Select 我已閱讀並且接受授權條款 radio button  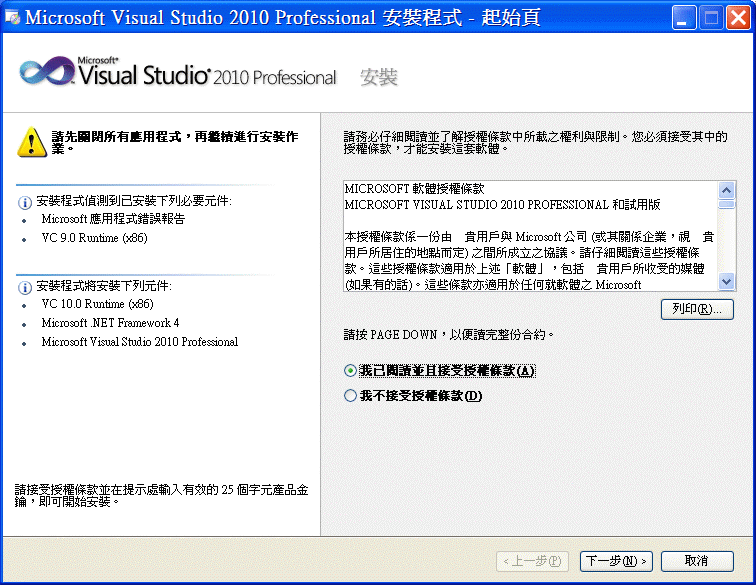[x=351, y=371]
